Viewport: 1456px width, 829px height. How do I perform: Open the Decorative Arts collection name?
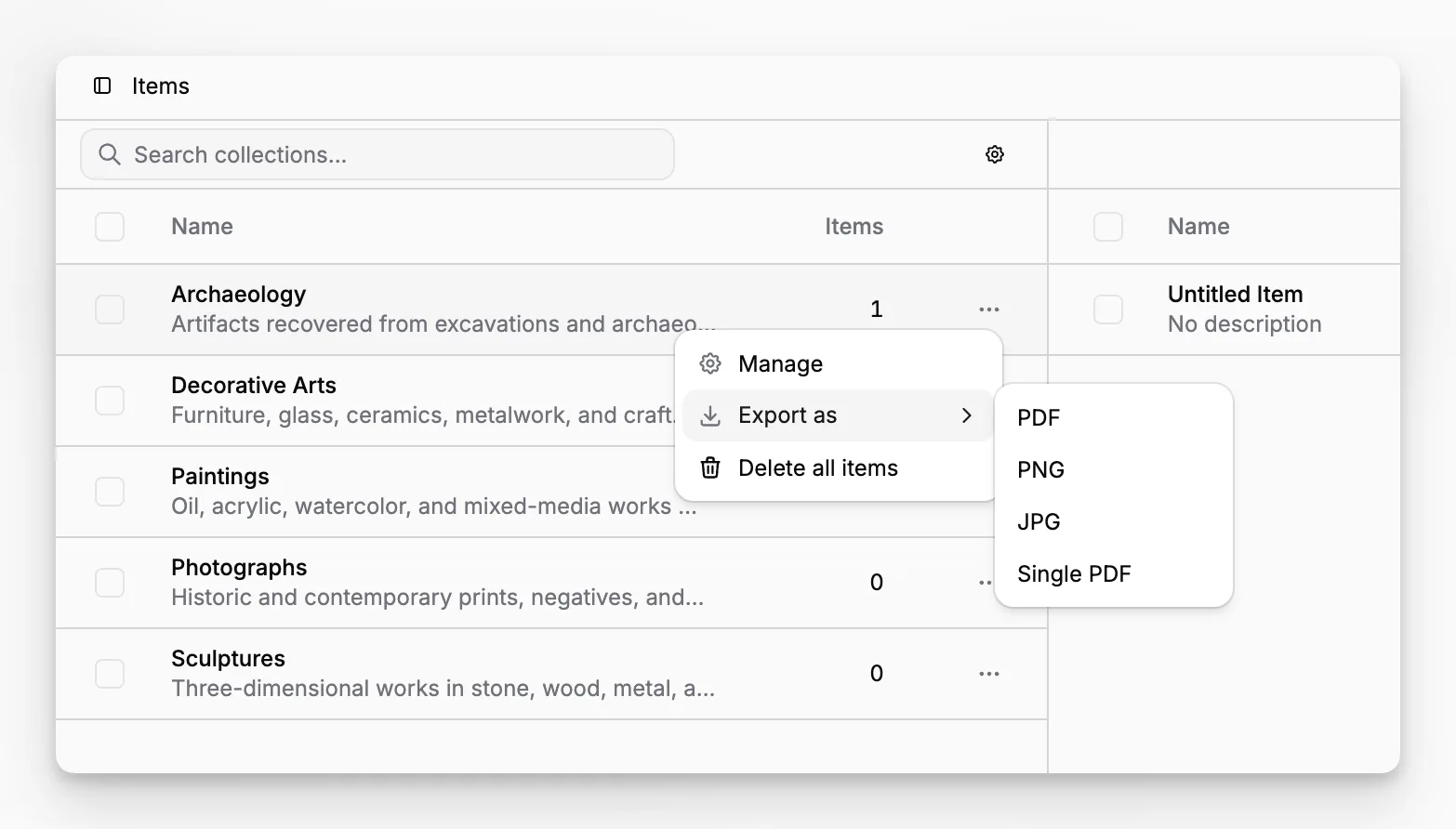pos(254,386)
